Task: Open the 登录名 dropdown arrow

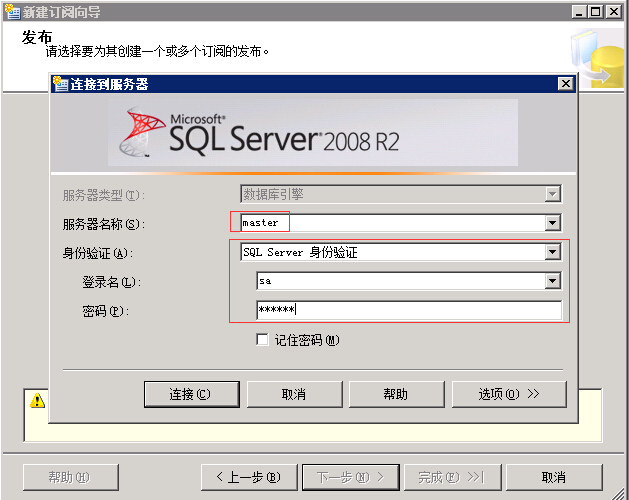Action: tap(553, 281)
